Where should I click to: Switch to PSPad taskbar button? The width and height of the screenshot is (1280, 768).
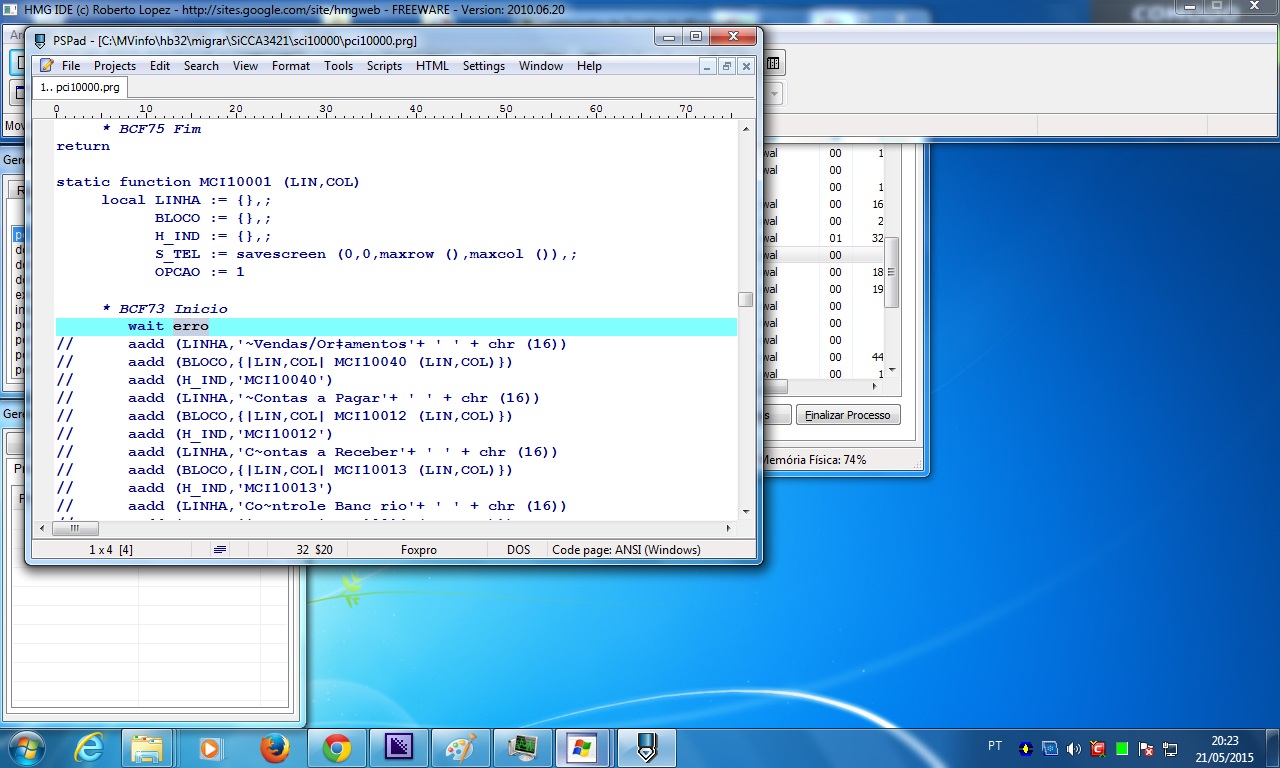click(x=646, y=748)
